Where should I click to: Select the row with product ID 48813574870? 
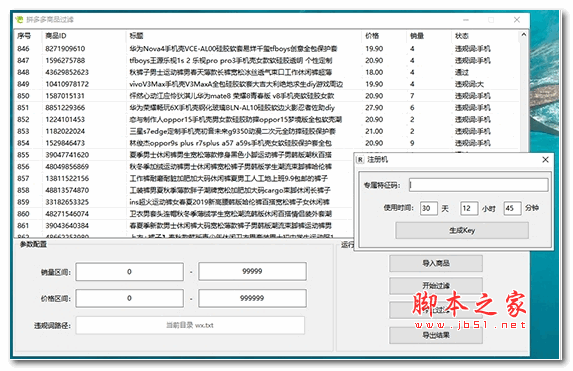(184, 190)
